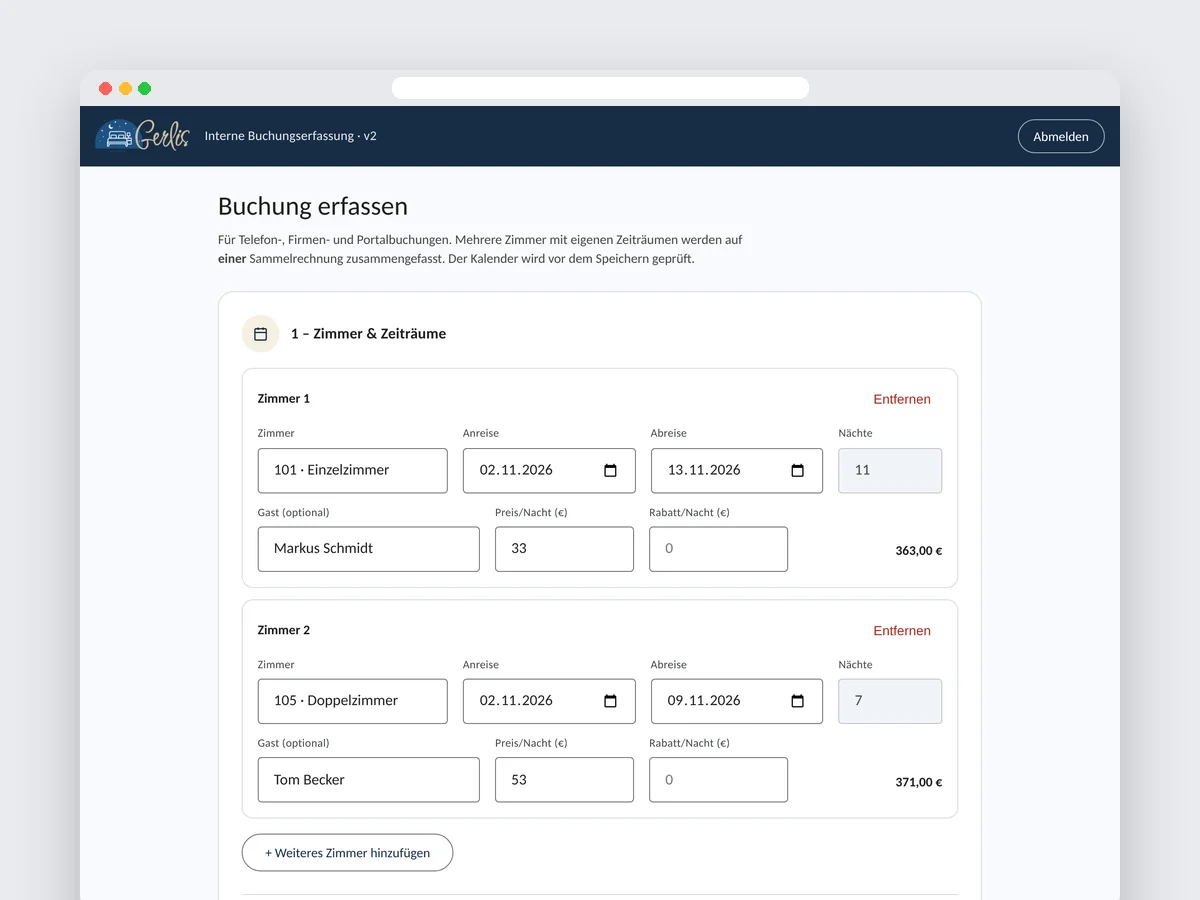Click the red close window dot
The height and width of the screenshot is (900, 1200).
pyautogui.click(x=106, y=88)
